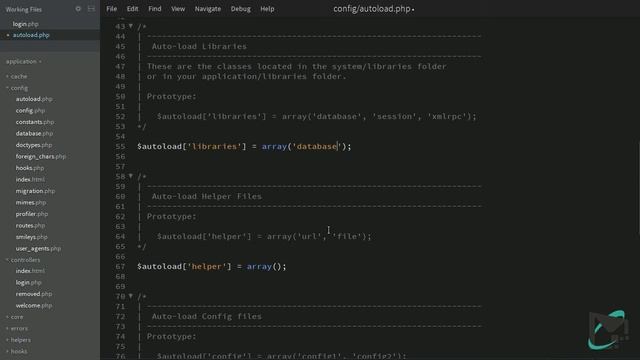Click the 'helper' key on line 67
The width and height of the screenshot is (640, 360).
click(x=207, y=266)
